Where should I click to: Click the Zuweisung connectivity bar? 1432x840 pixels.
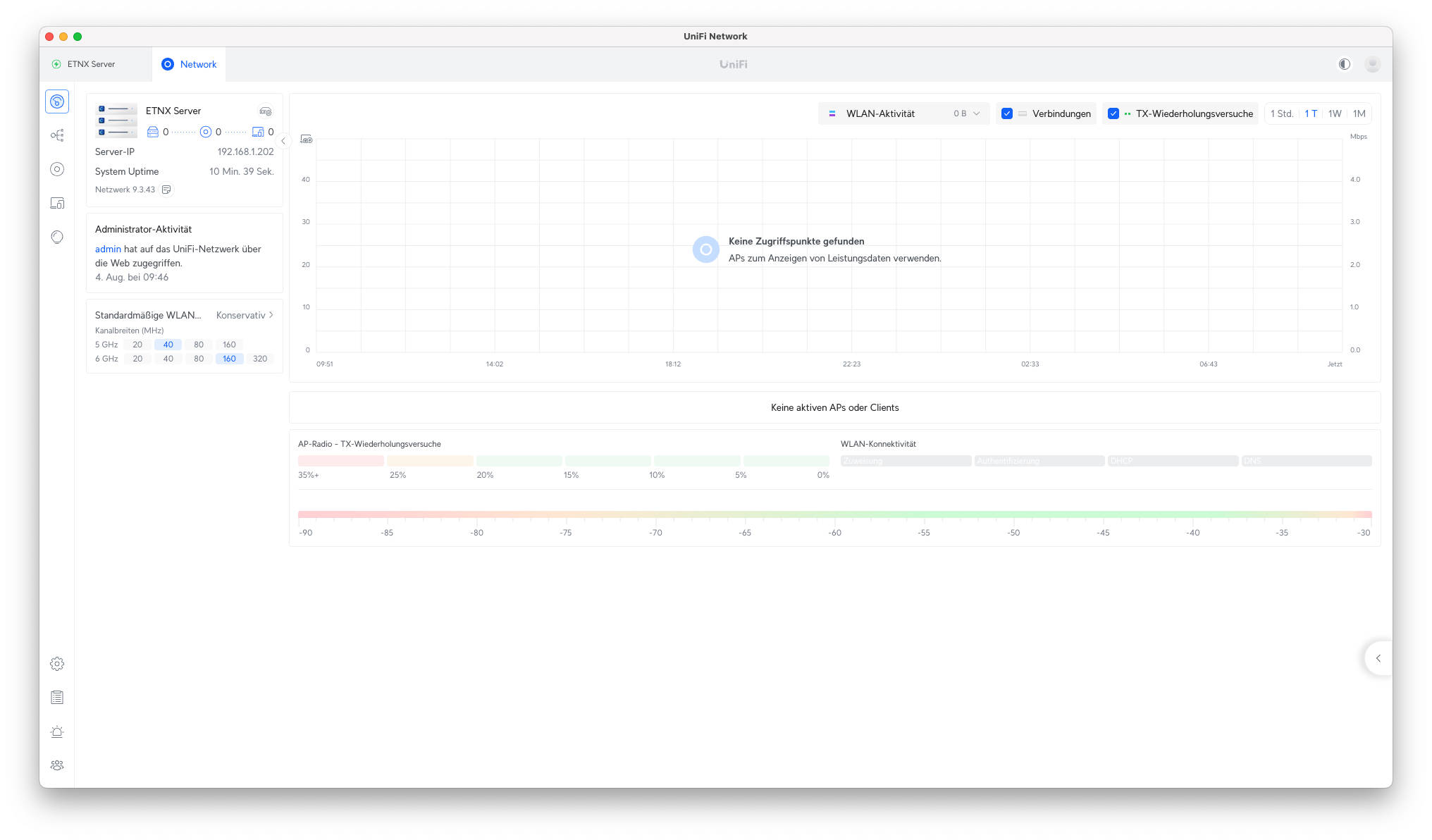point(906,461)
